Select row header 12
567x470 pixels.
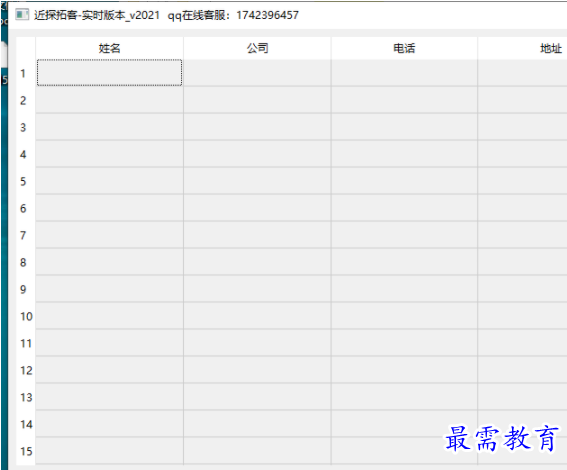(x=26, y=370)
